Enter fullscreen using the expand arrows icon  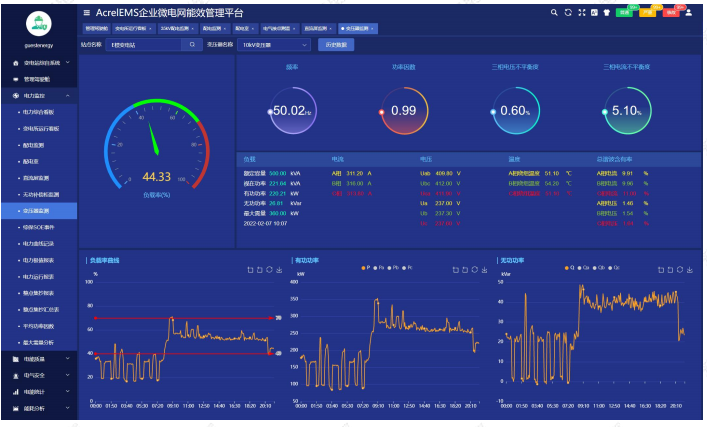tap(582, 13)
